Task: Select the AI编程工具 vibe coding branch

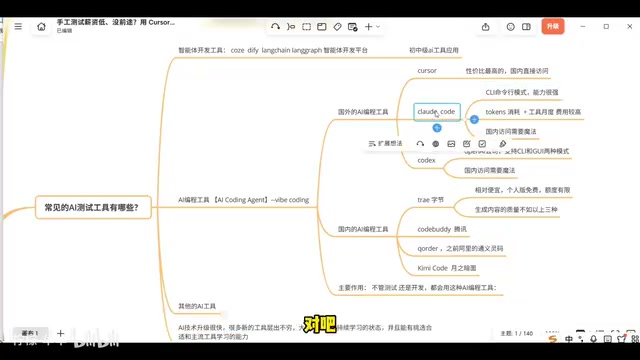Action: [x=243, y=200]
